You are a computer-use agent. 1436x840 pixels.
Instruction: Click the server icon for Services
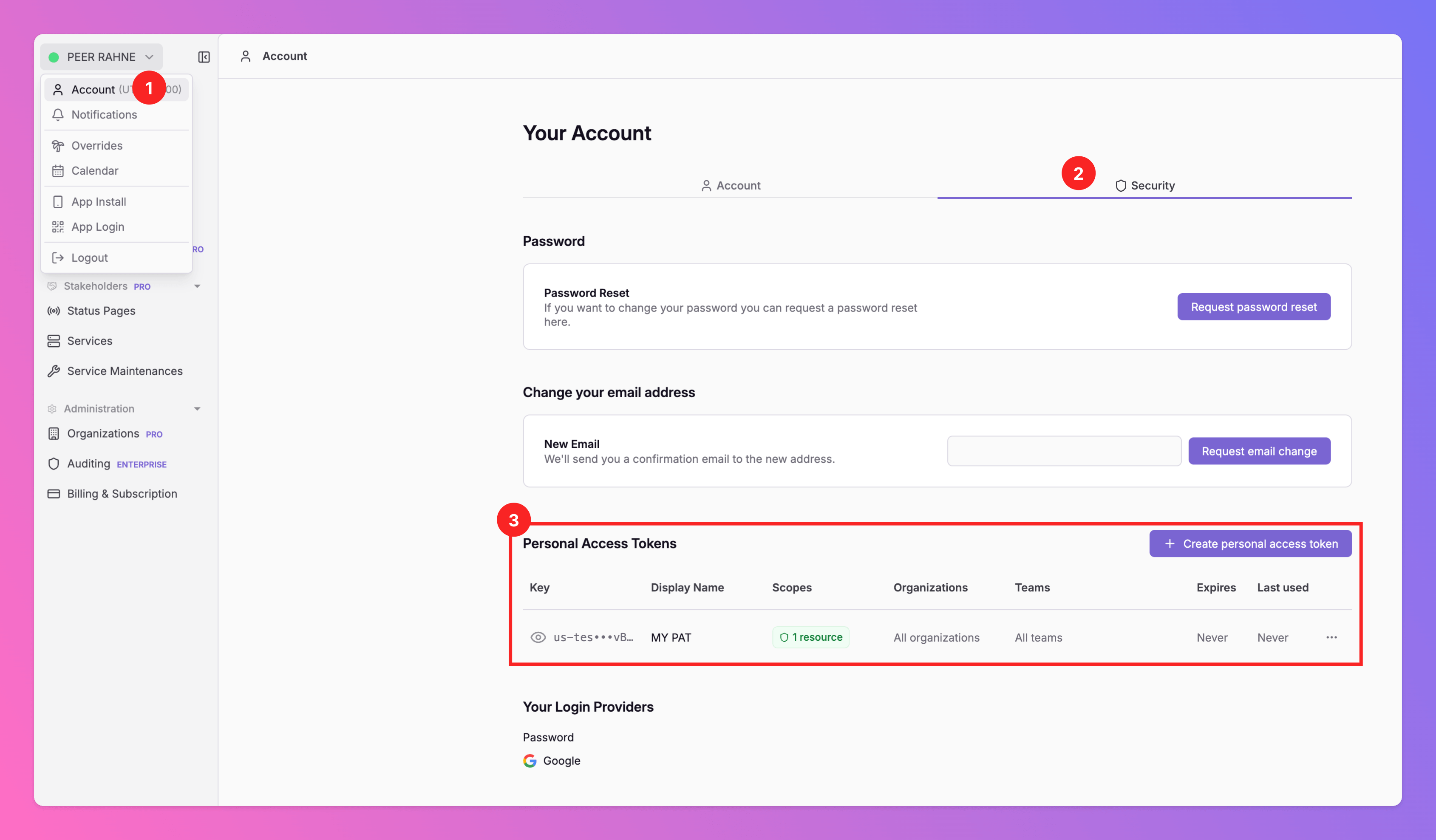click(54, 341)
